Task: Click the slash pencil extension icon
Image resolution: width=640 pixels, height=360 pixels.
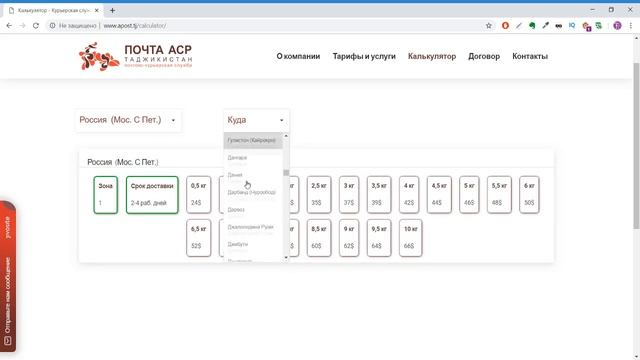Action: click(519, 25)
